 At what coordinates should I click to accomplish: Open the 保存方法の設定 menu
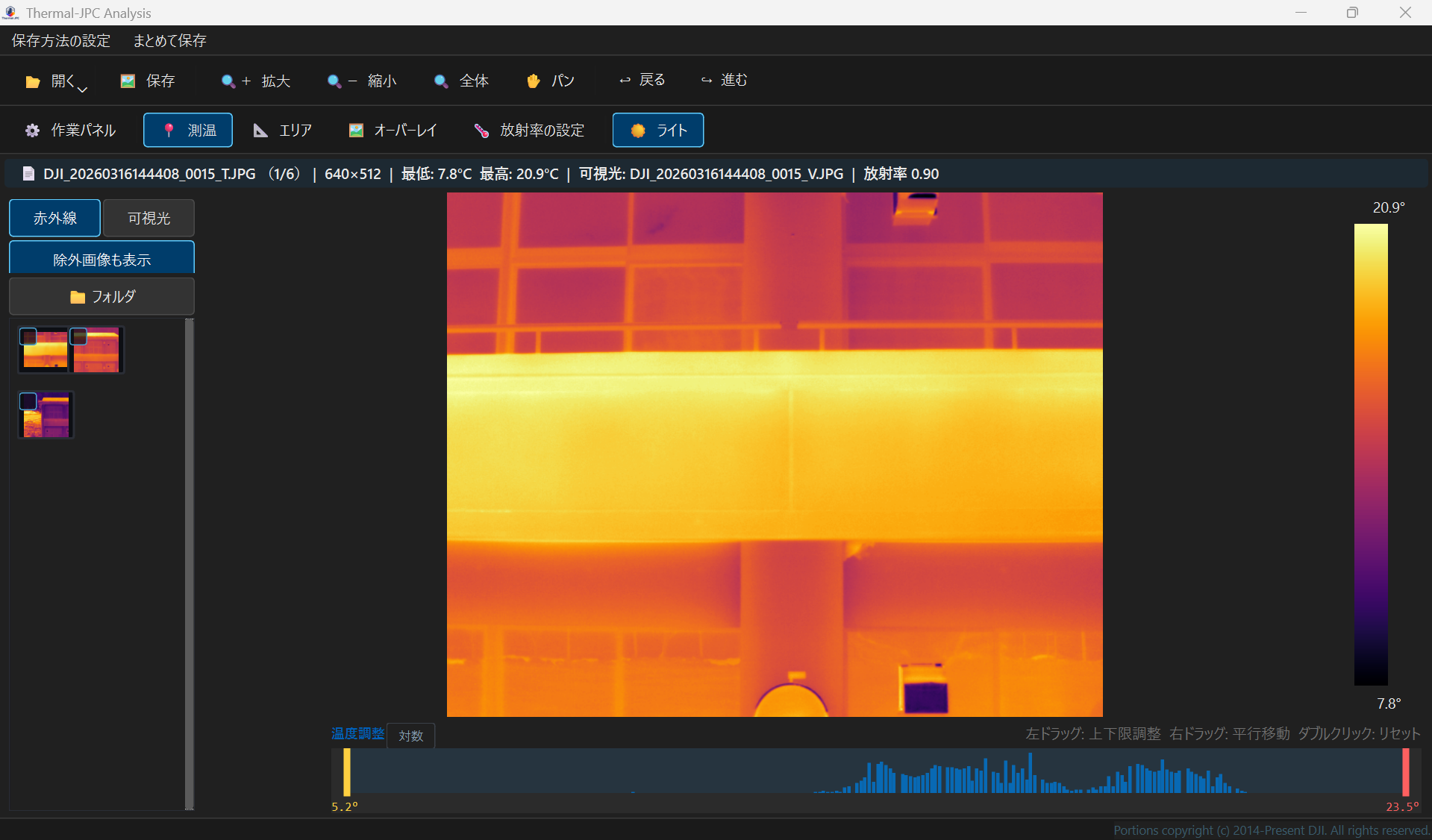click(61, 40)
